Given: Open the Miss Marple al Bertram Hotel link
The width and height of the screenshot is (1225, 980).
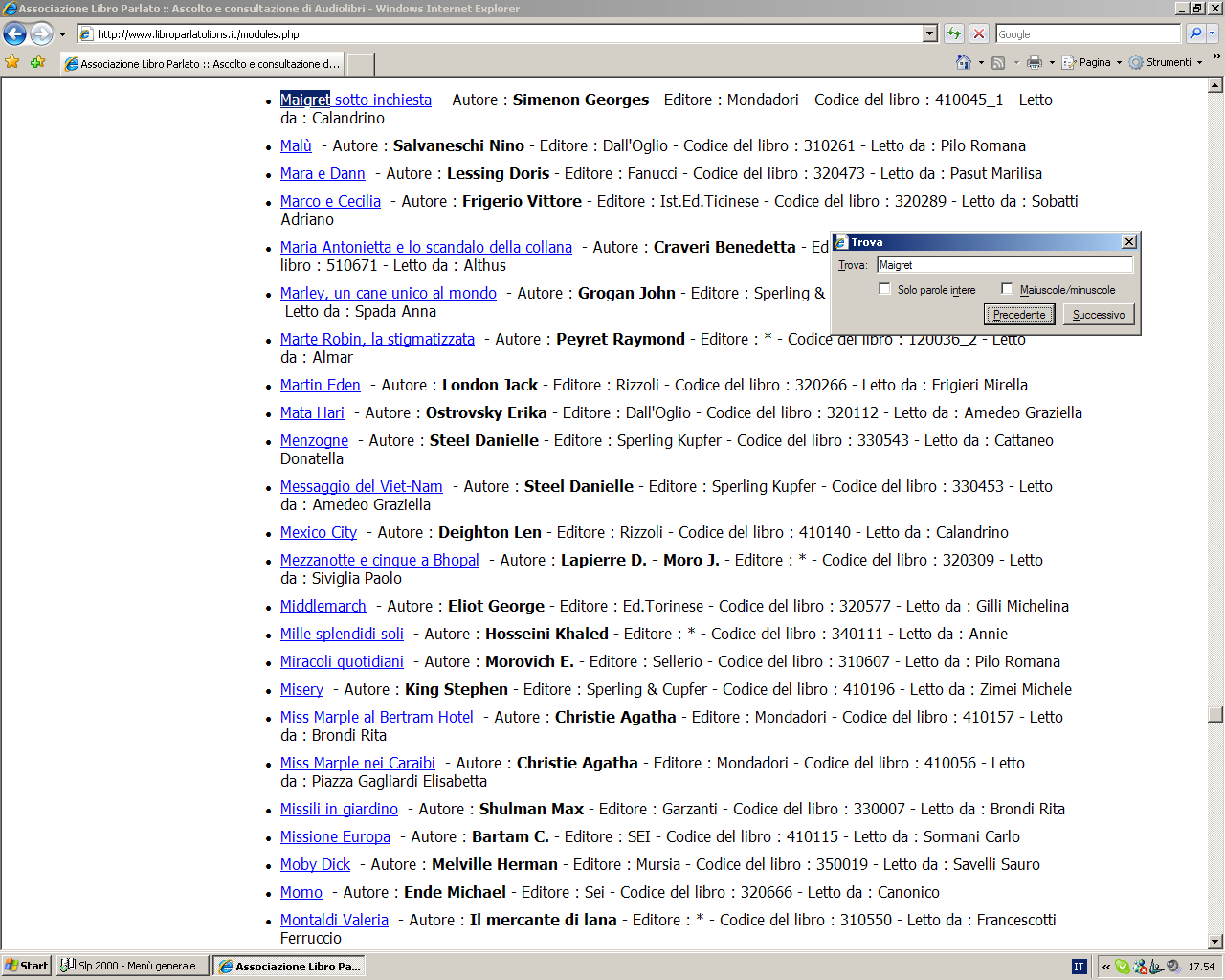Looking at the screenshot, I should pos(377,717).
